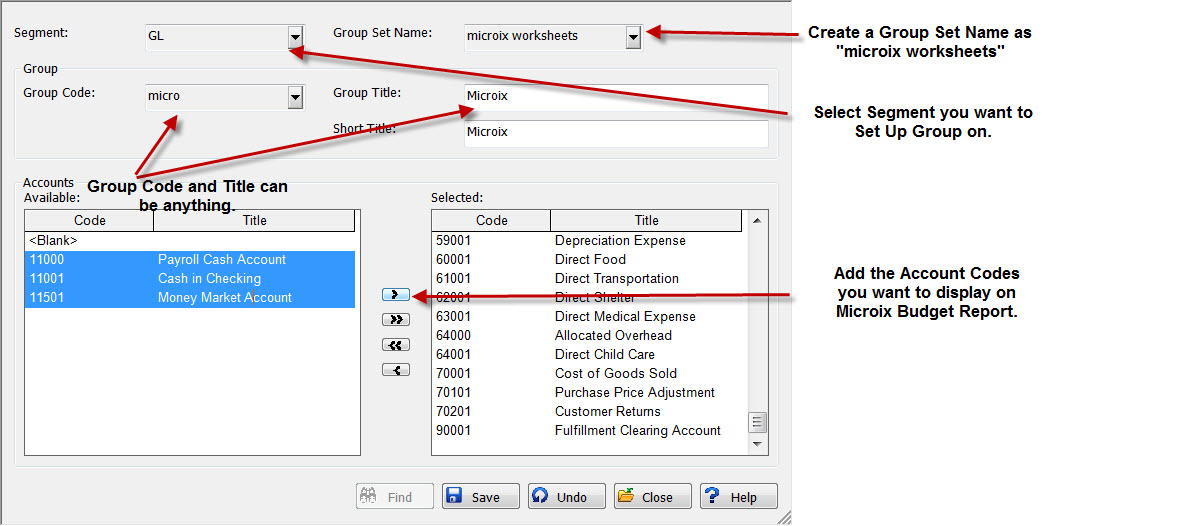Image resolution: width=1183 pixels, height=526 pixels.
Task: Sort Selected list by Code column header
Action: pyautogui.click(x=491, y=221)
